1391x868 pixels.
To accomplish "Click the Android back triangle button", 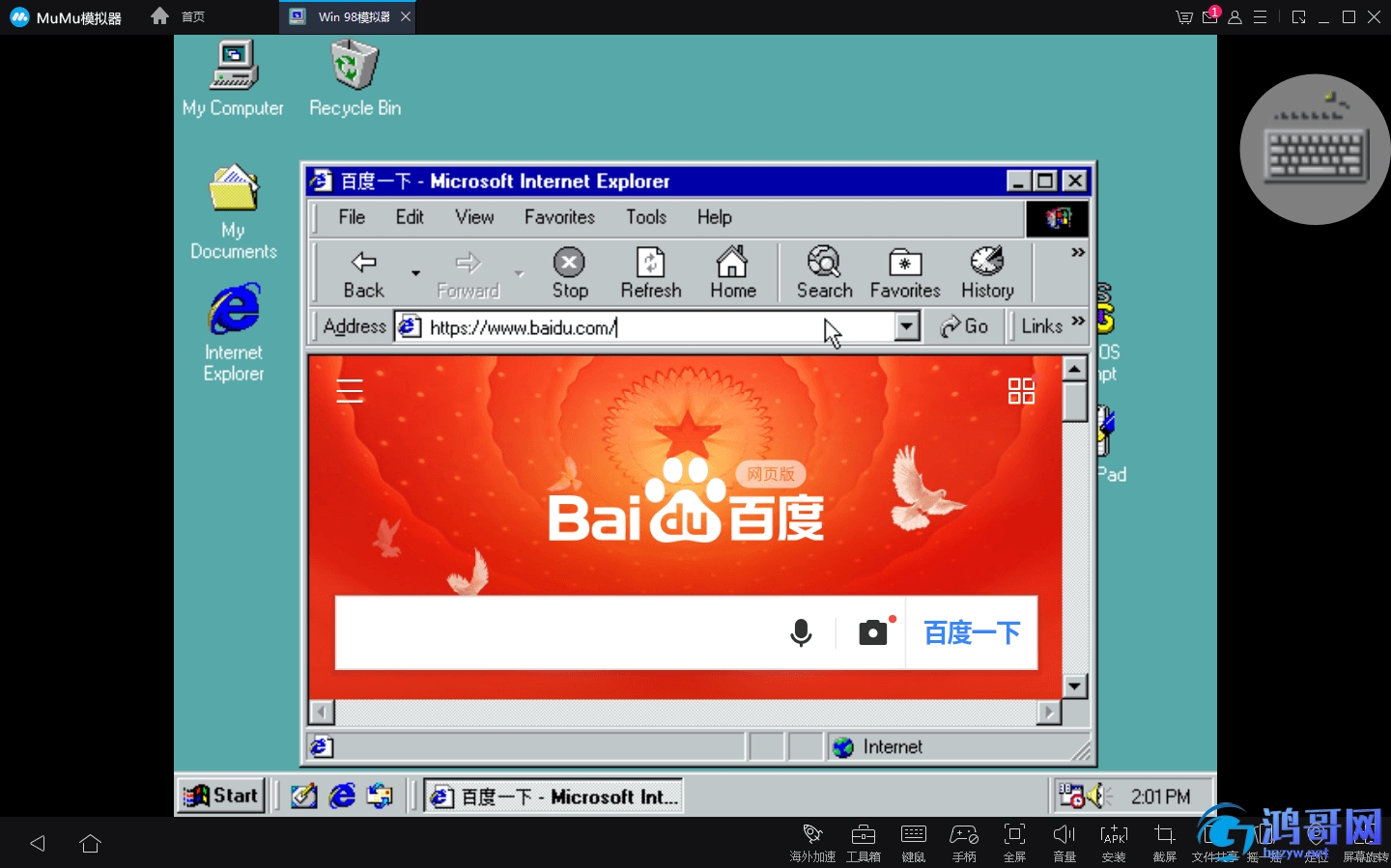I will (38, 843).
